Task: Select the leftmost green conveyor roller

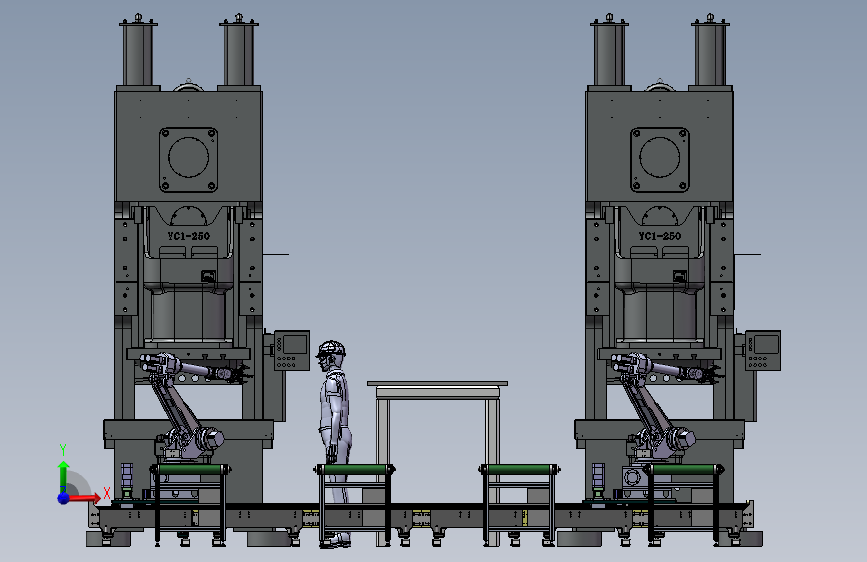Action: pyautogui.click(x=191, y=470)
